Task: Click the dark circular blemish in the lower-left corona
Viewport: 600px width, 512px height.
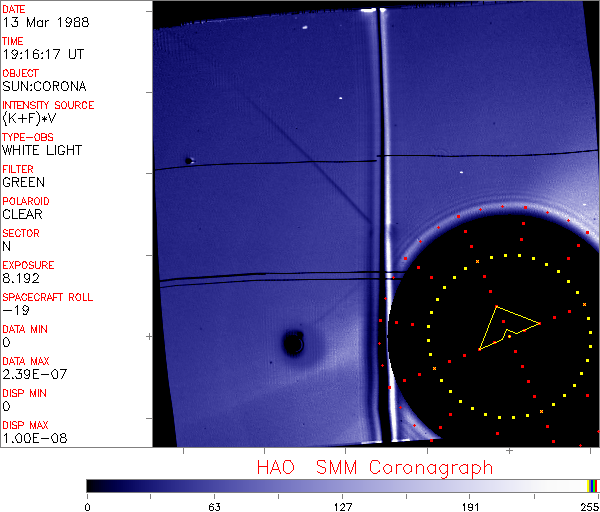Action: [293, 344]
